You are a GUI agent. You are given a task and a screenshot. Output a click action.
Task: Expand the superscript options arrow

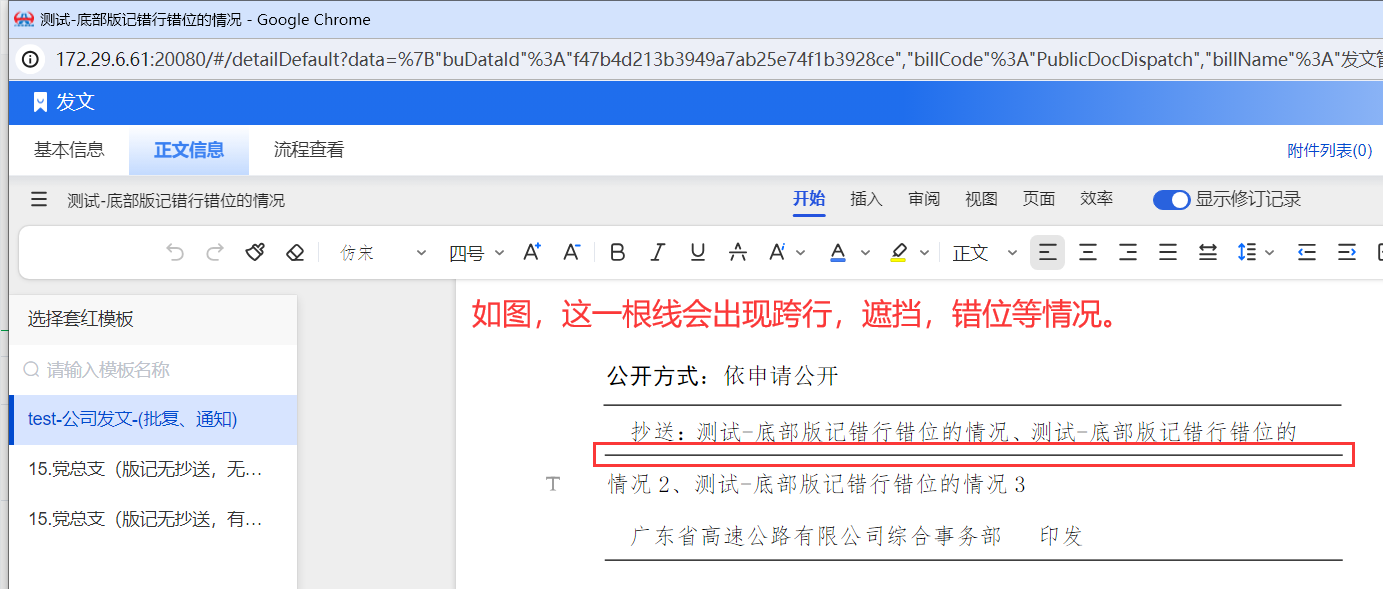pyautogui.click(x=800, y=253)
